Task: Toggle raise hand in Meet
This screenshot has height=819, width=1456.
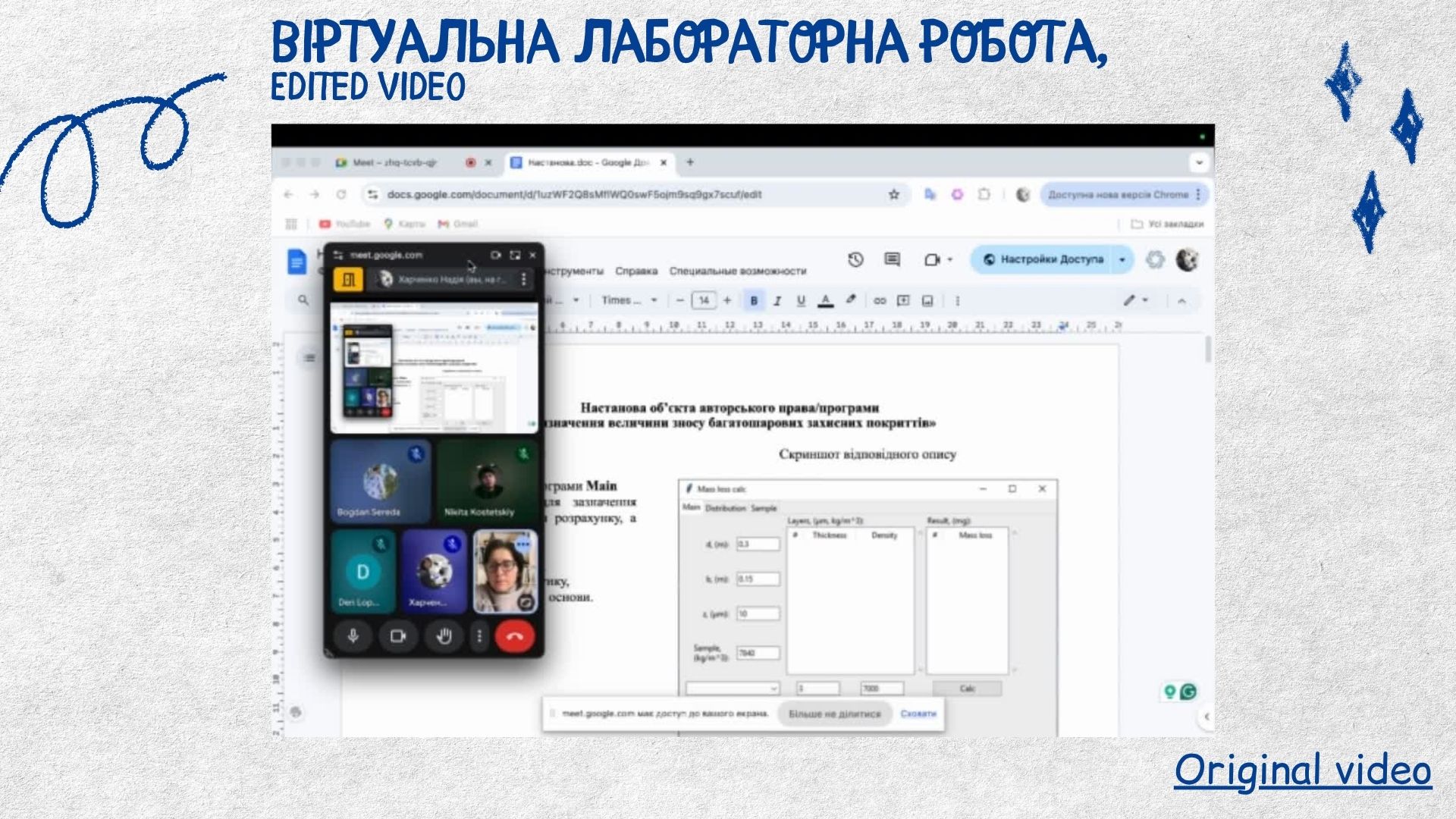Action: click(x=444, y=636)
